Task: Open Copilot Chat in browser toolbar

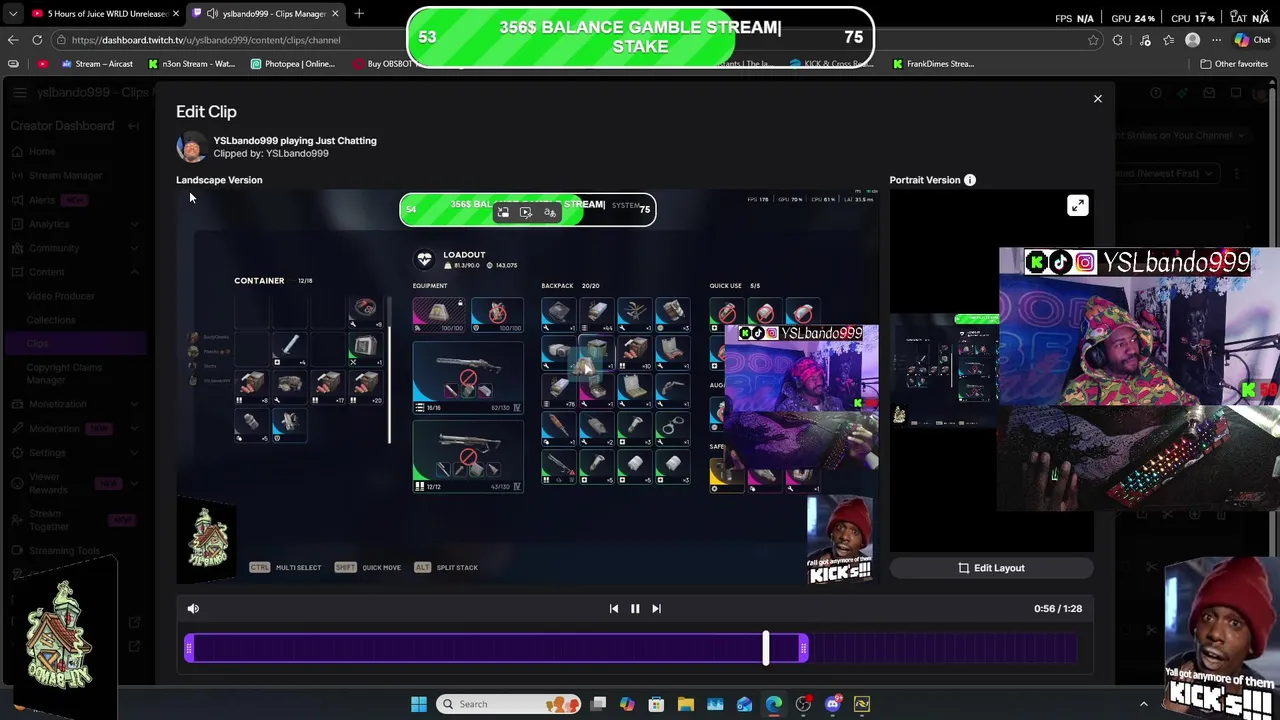Action: 1252,40
